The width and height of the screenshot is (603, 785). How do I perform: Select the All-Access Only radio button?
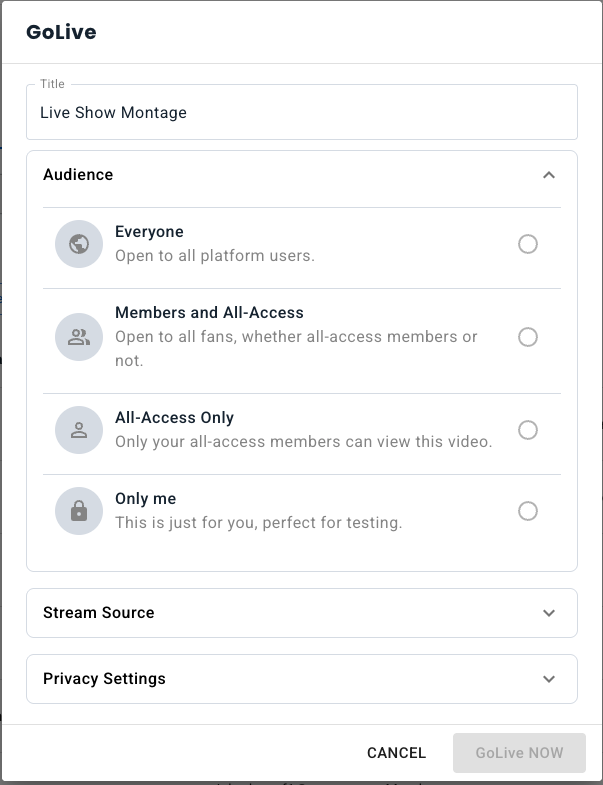(x=528, y=430)
